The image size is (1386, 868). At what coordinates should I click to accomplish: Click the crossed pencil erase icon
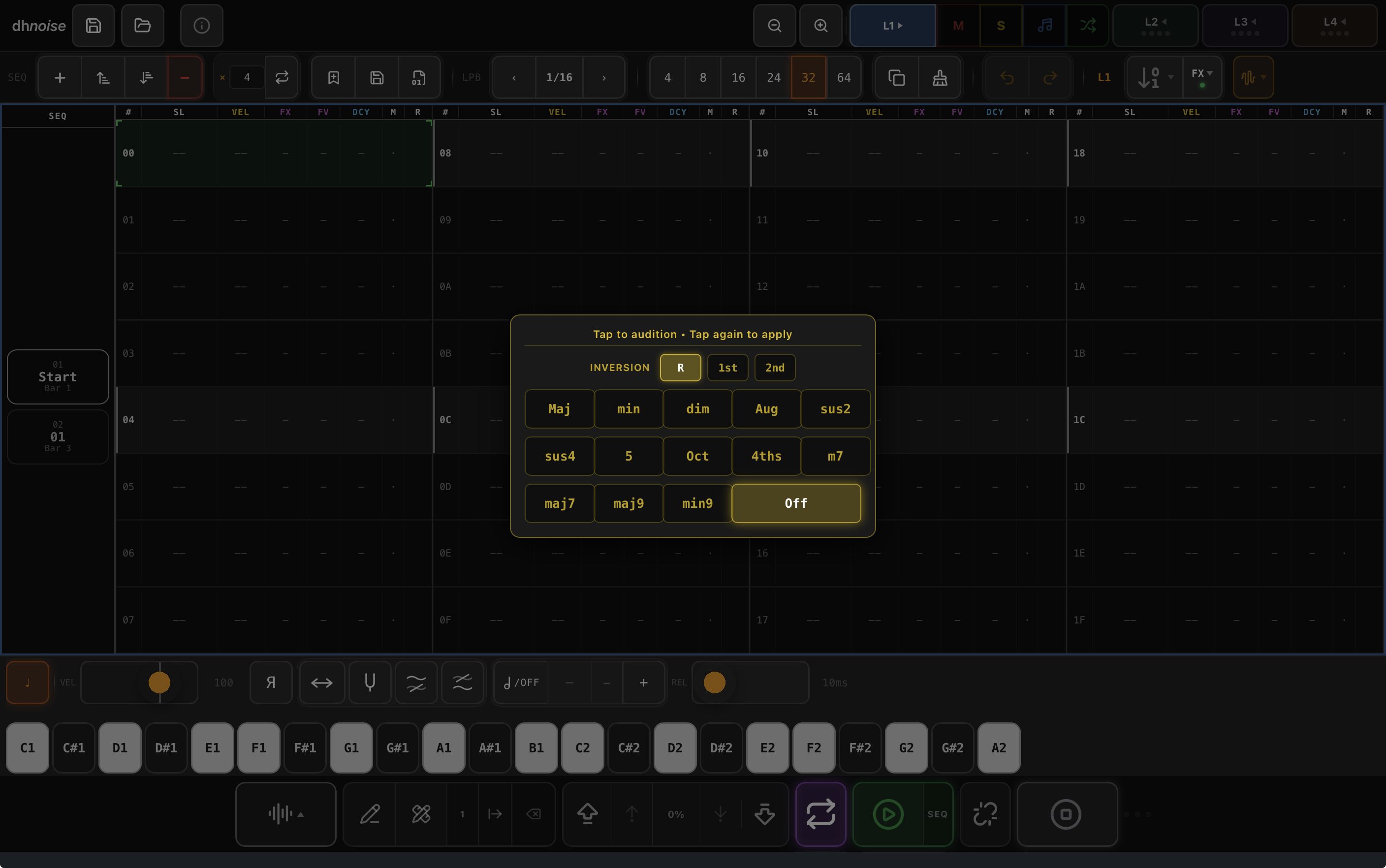(x=421, y=814)
